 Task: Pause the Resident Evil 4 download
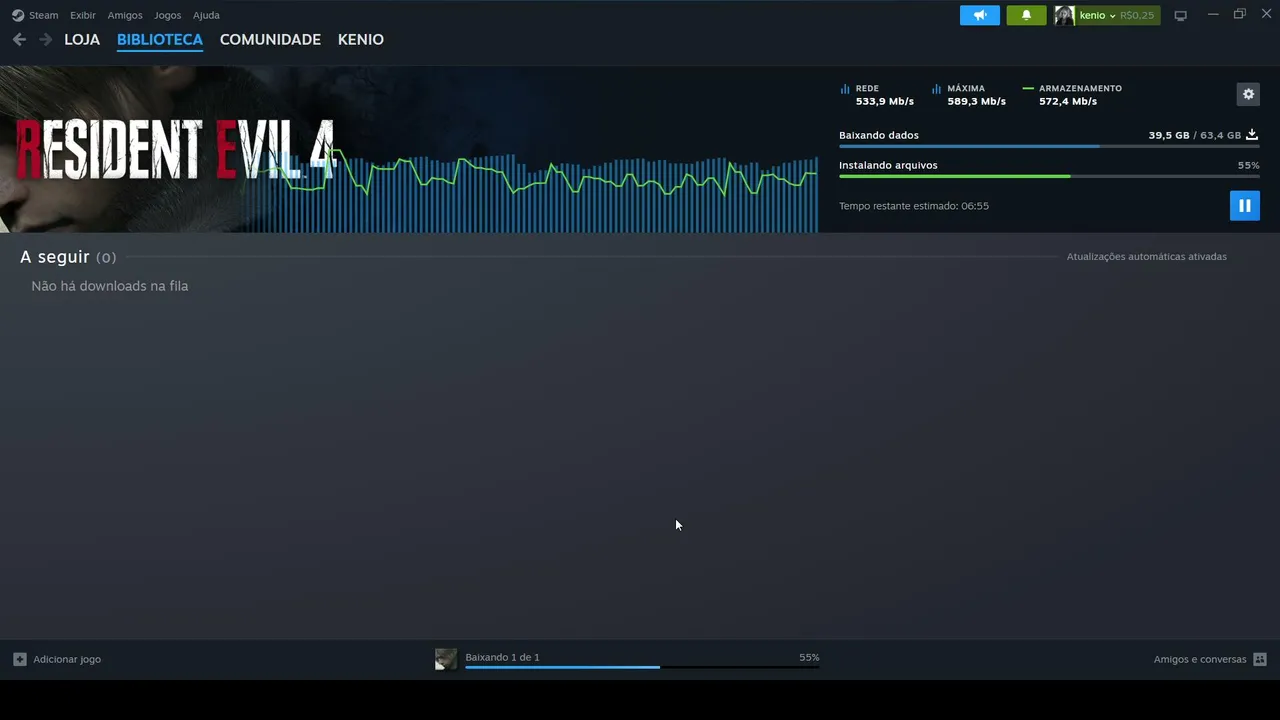1245,205
